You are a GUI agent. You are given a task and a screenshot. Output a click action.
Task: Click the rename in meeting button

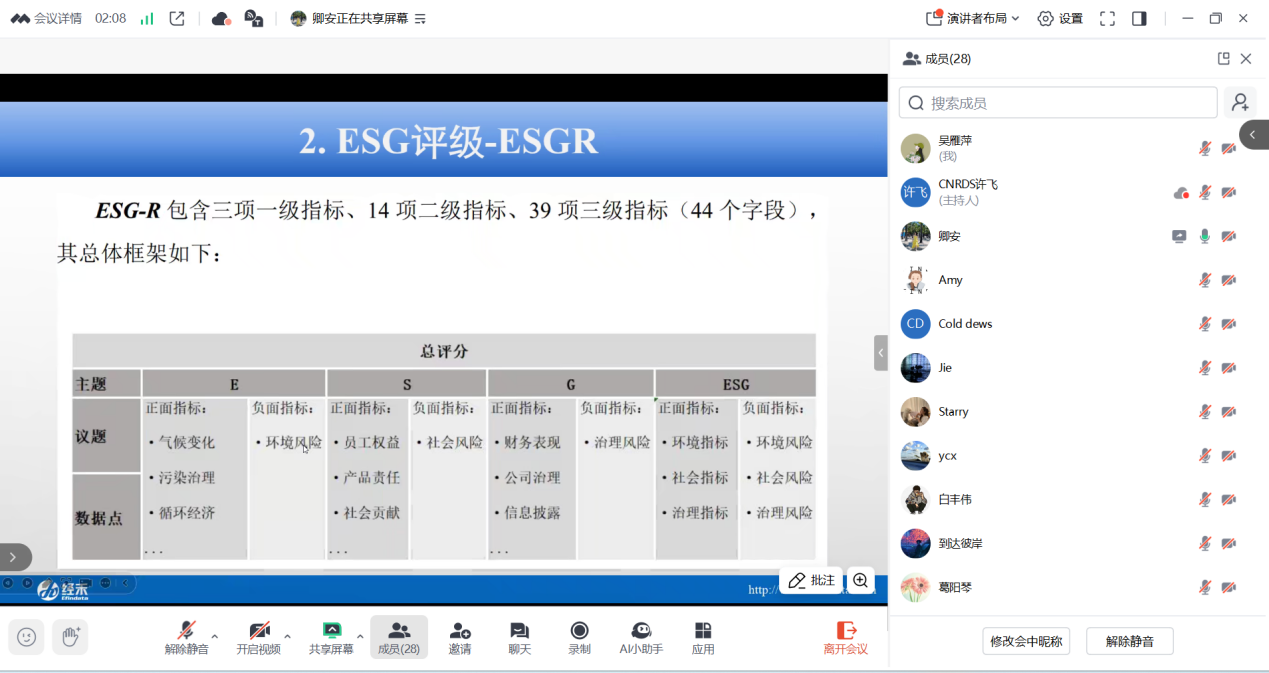tap(1026, 641)
